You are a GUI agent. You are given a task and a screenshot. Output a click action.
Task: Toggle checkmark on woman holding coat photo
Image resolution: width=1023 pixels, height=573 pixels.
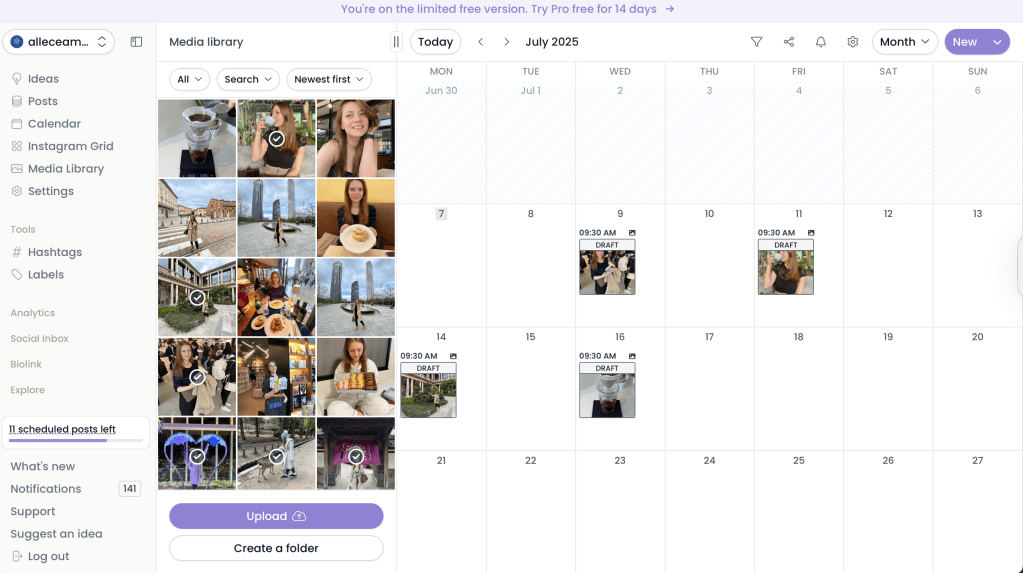pyautogui.click(x=197, y=377)
